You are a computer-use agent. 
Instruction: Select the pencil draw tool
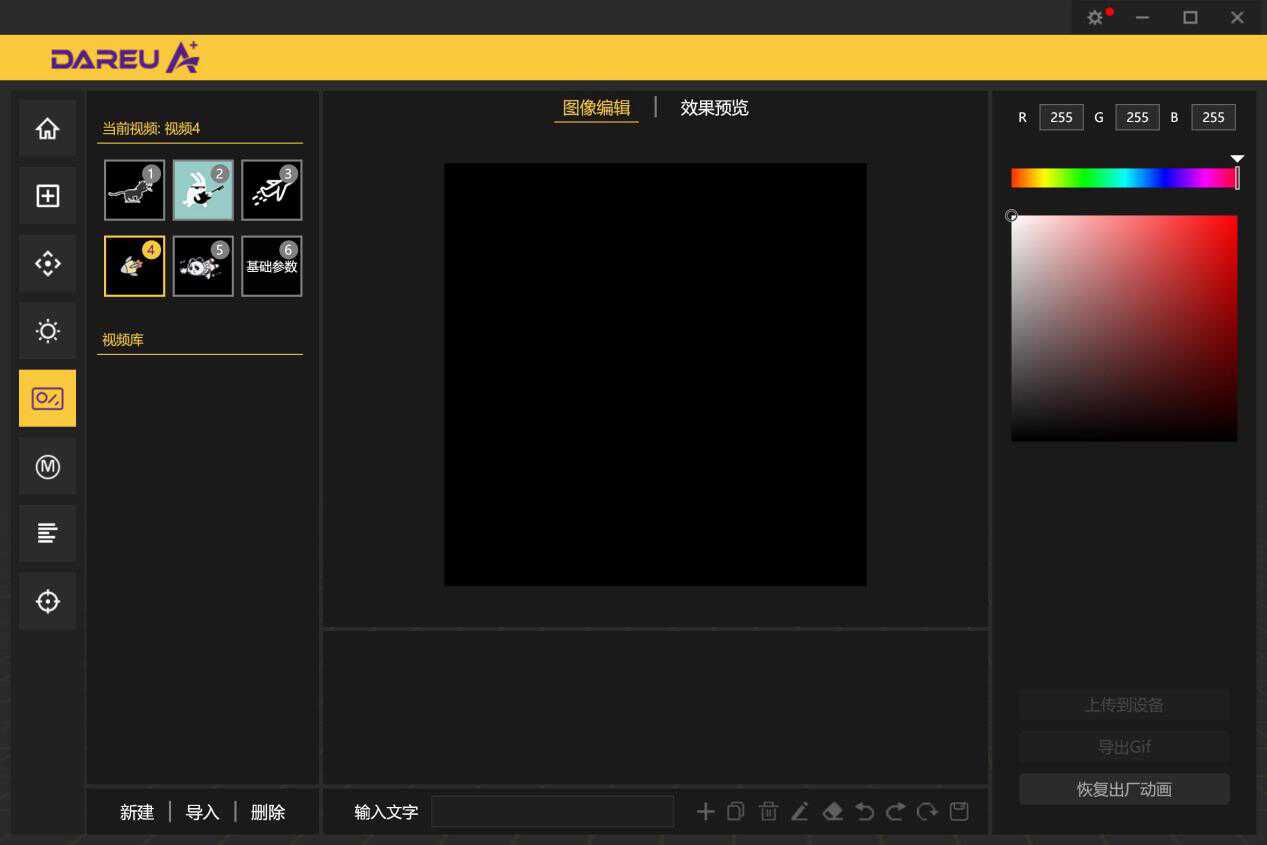pos(799,812)
